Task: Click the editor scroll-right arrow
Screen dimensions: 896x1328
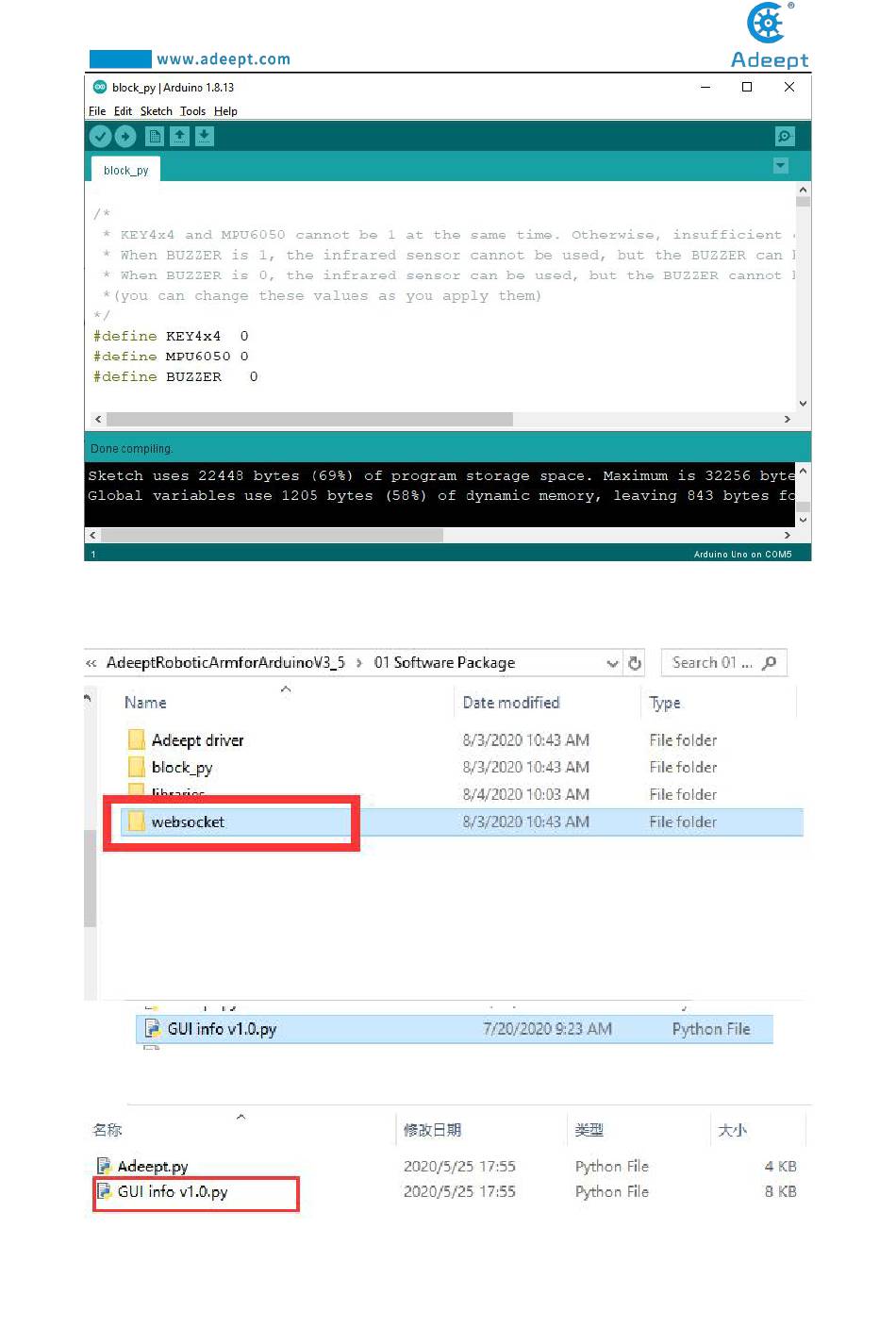Action: click(788, 419)
